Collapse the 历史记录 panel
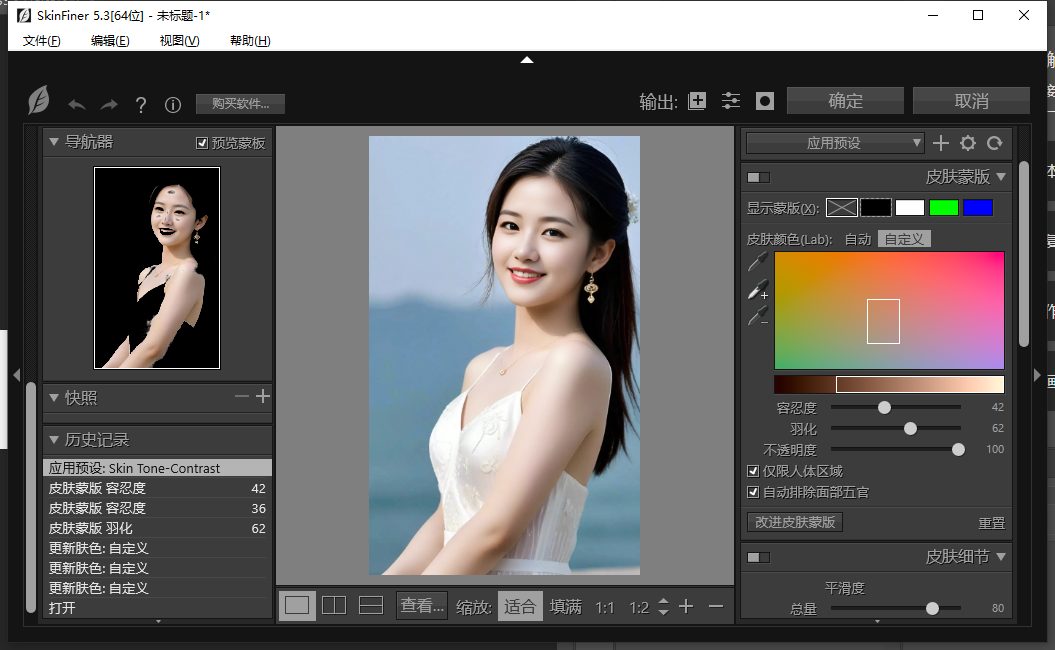The width and height of the screenshot is (1055, 650). coord(54,439)
